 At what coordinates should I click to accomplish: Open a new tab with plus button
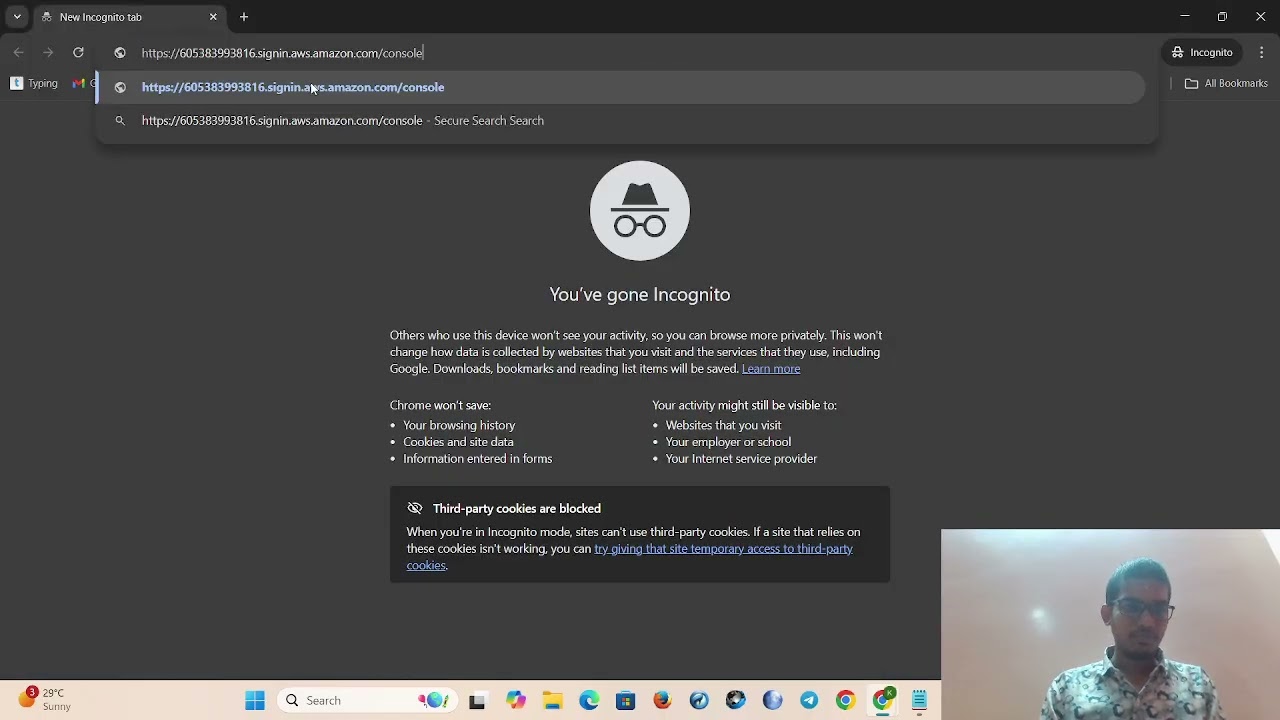[244, 17]
